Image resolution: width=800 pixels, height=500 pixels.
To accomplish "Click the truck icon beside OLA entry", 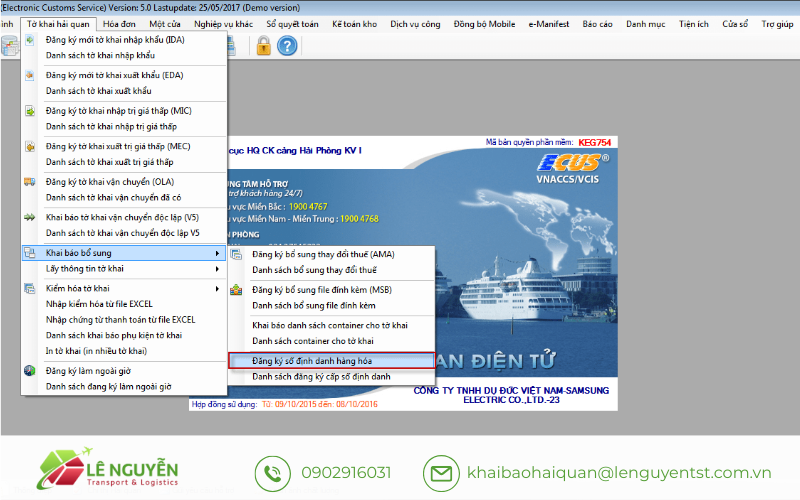I will click(x=30, y=182).
